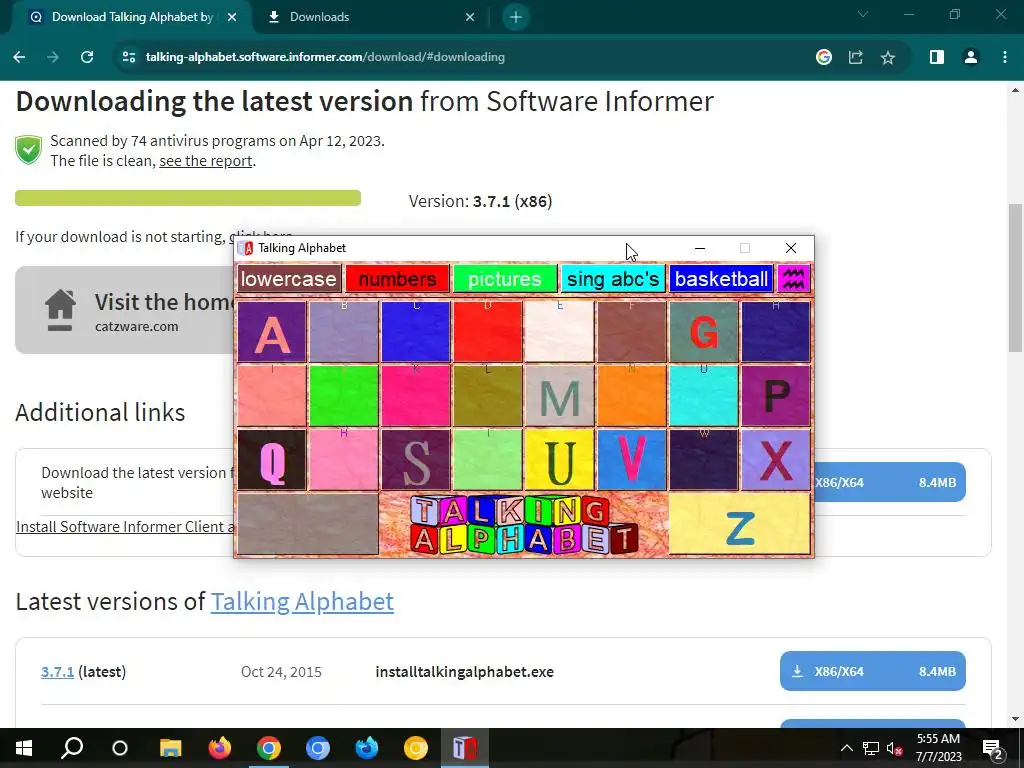Open the notification center
This screenshot has height=768, width=1024.
(x=992, y=749)
